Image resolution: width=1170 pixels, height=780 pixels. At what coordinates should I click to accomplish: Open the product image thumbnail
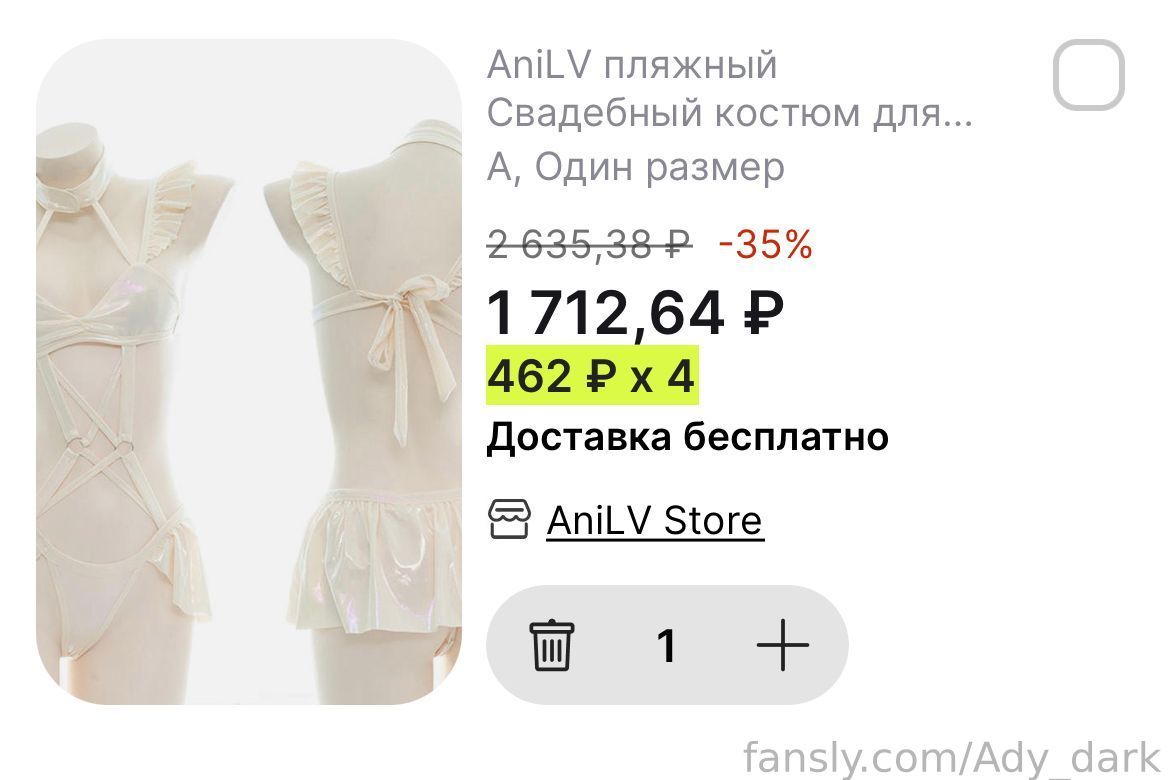248,371
